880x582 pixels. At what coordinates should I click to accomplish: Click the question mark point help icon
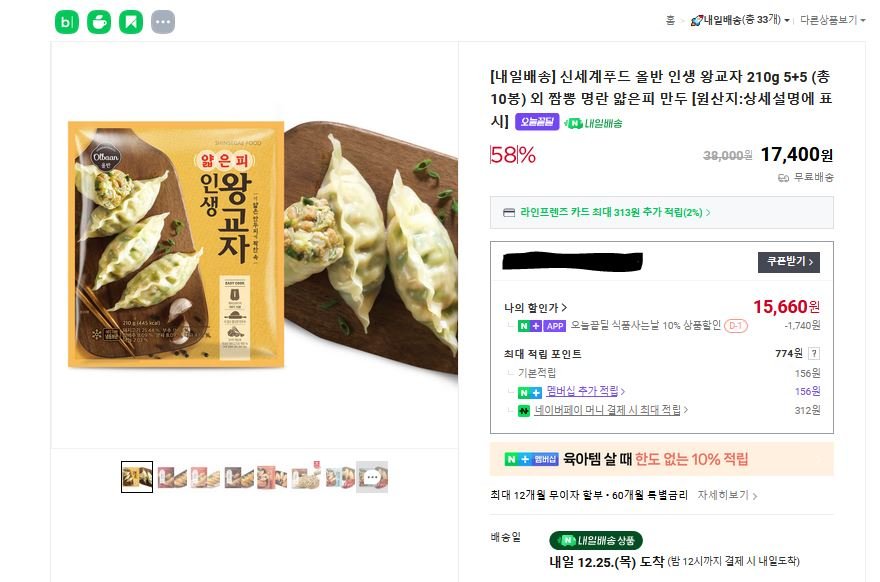pyautogui.click(x=814, y=353)
